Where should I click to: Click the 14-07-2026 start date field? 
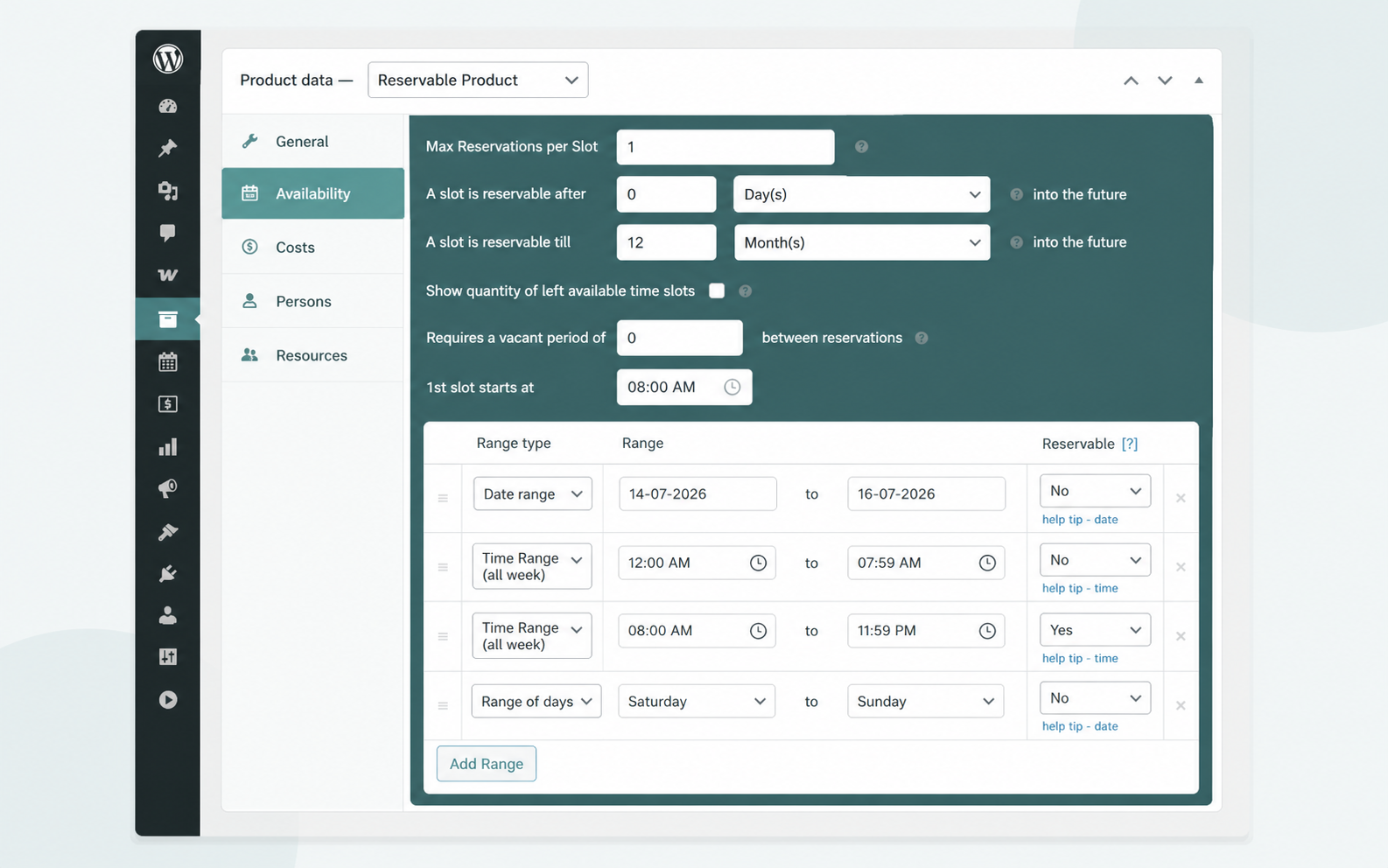[698, 493]
